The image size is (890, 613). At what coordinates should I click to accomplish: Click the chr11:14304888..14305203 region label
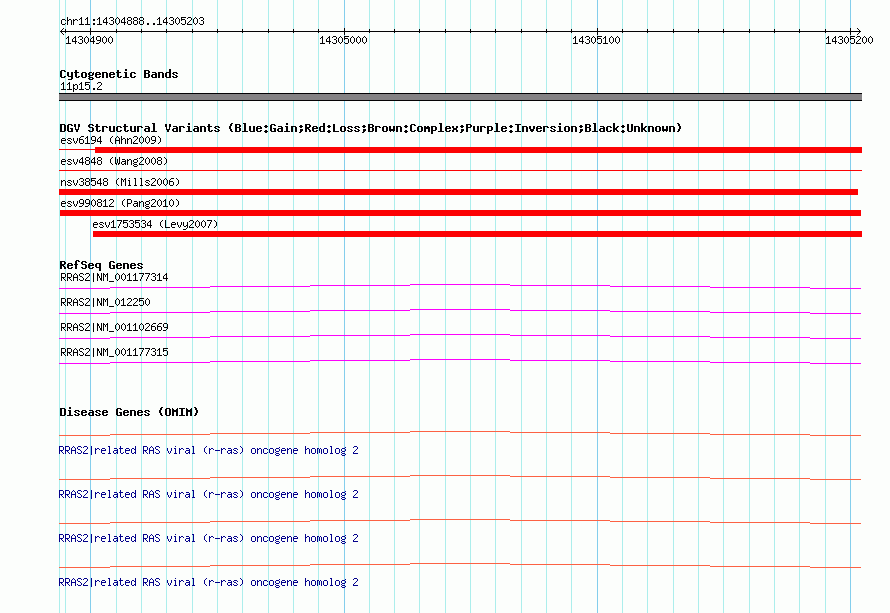coord(132,21)
